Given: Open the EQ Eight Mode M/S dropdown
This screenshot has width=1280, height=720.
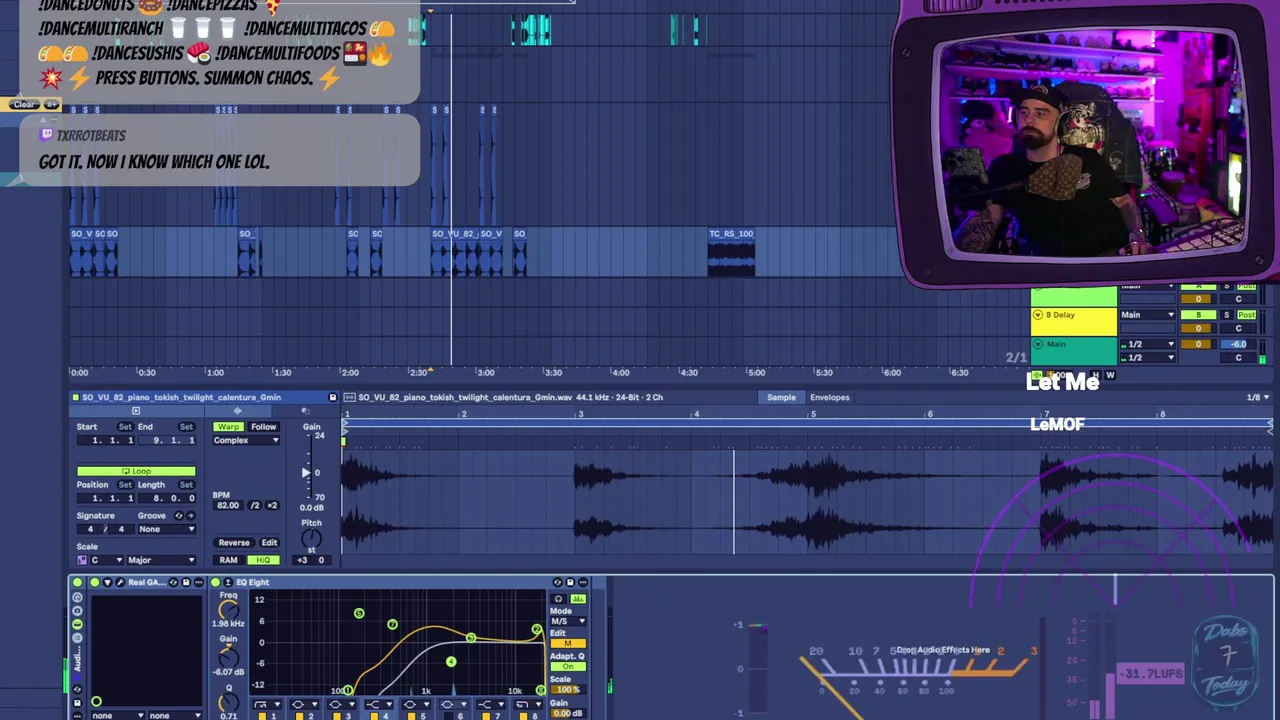Looking at the screenshot, I should pyautogui.click(x=567, y=621).
